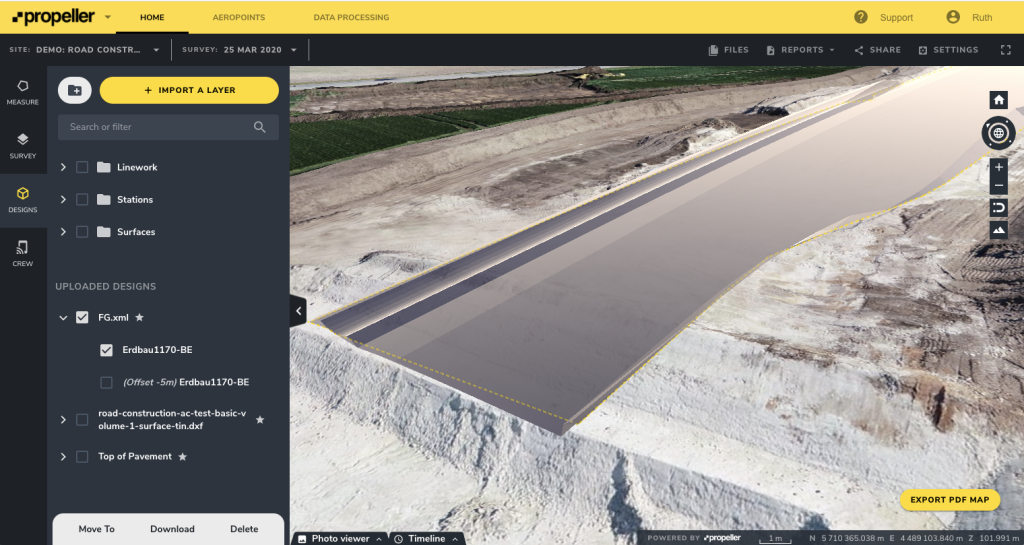This screenshot has width=1024, height=545.
Task: Click the add new folder icon
Action: (75, 90)
